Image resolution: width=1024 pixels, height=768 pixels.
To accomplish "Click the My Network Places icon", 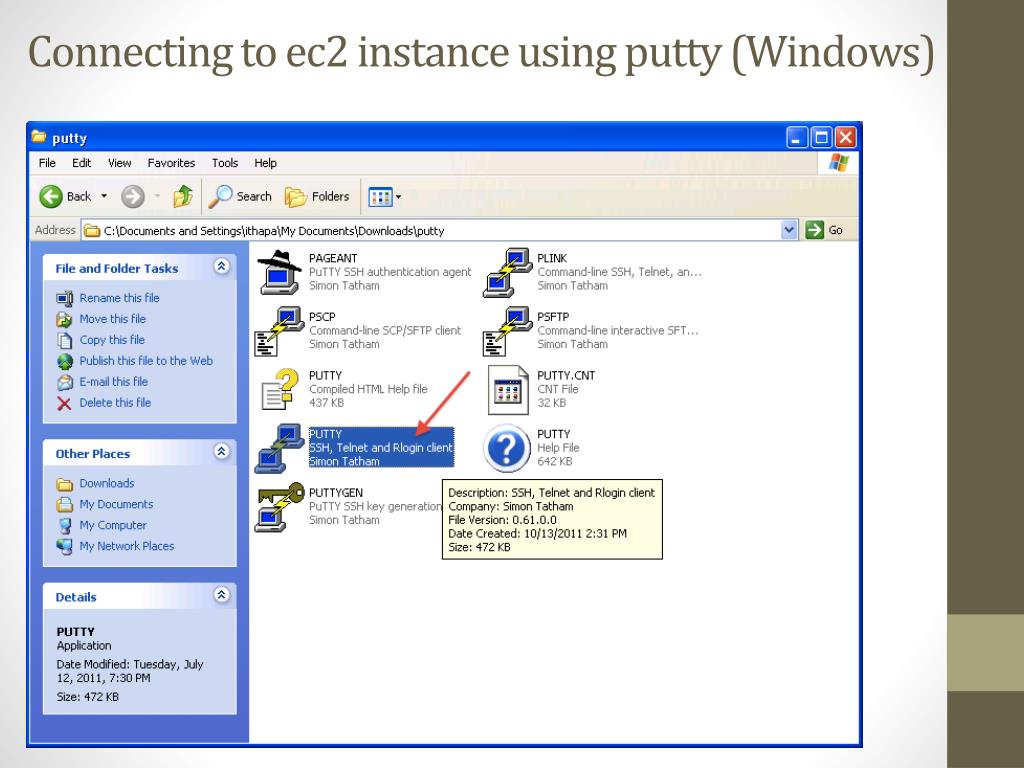I will point(64,547).
